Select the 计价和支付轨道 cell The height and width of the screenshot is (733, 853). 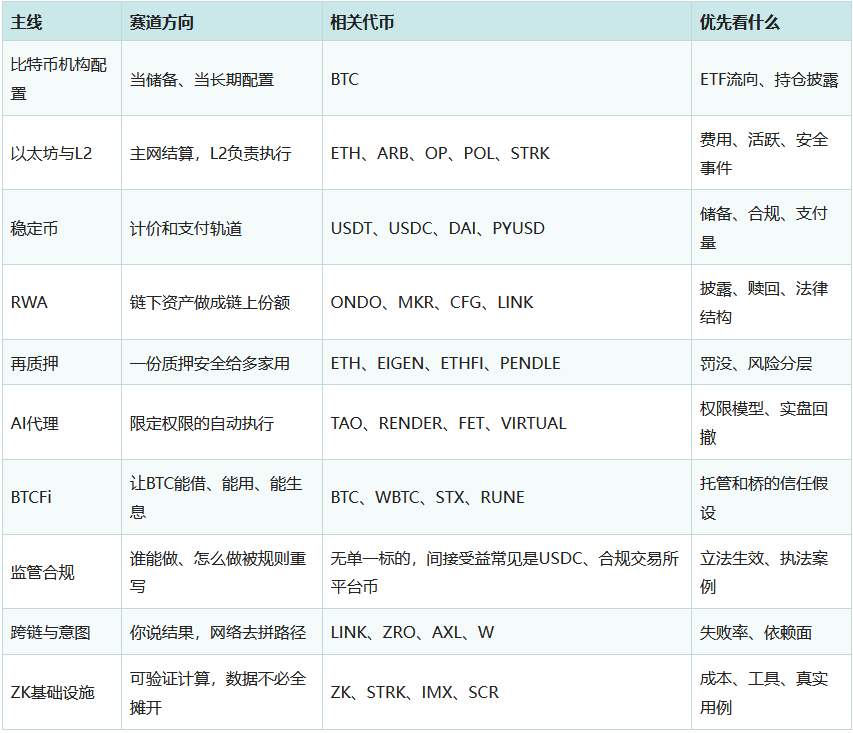(222, 227)
